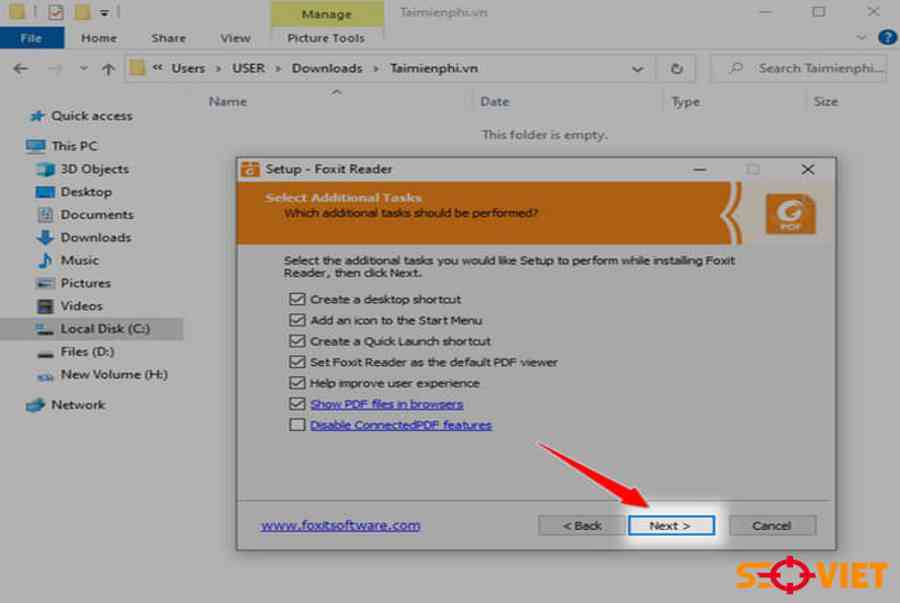Click the quick access toolbar new folder icon
This screenshot has width=900, height=603.
(82, 12)
